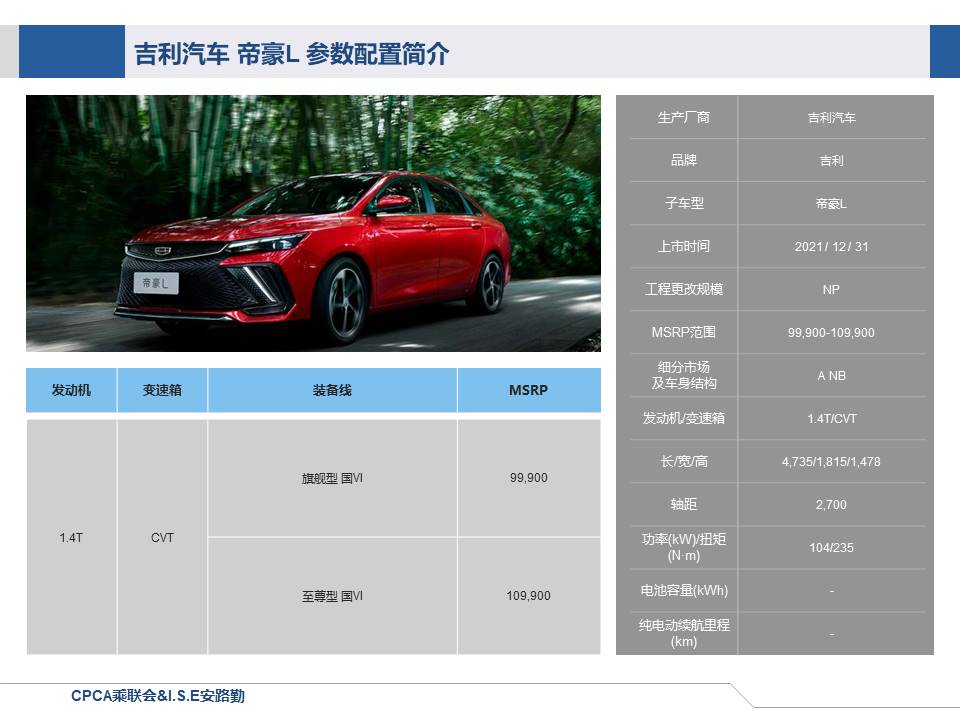Viewport: 960px width, 720px height.
Task: Click the '109,900' price for 至尊型
Action: click(x=529, y=596)
